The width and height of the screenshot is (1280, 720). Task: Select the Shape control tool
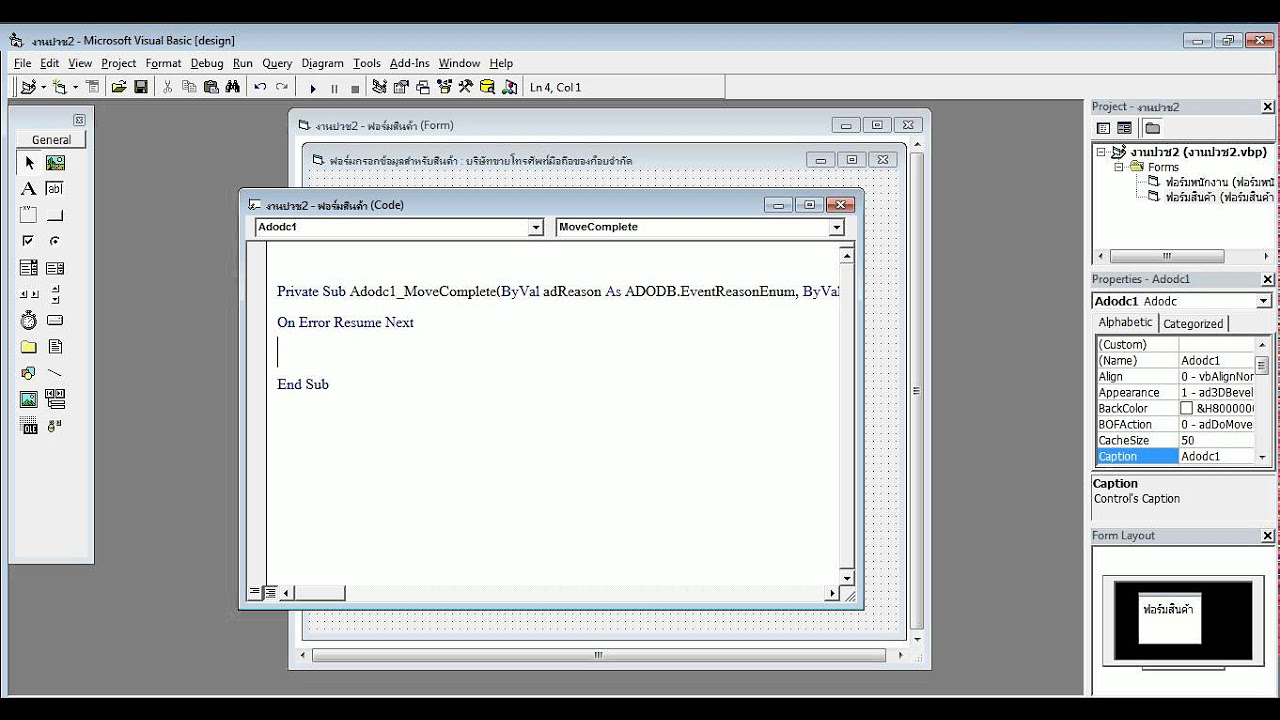pyautogui.click(x=28, y=373)
